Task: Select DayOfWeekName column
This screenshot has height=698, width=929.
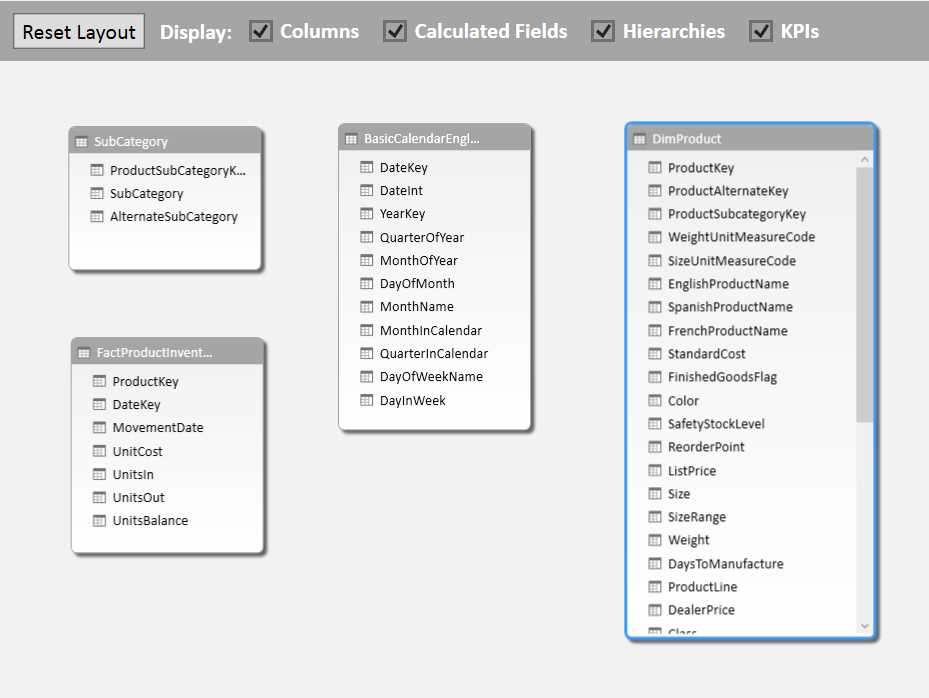Action: pyautogui.click(x=431, y=376)
